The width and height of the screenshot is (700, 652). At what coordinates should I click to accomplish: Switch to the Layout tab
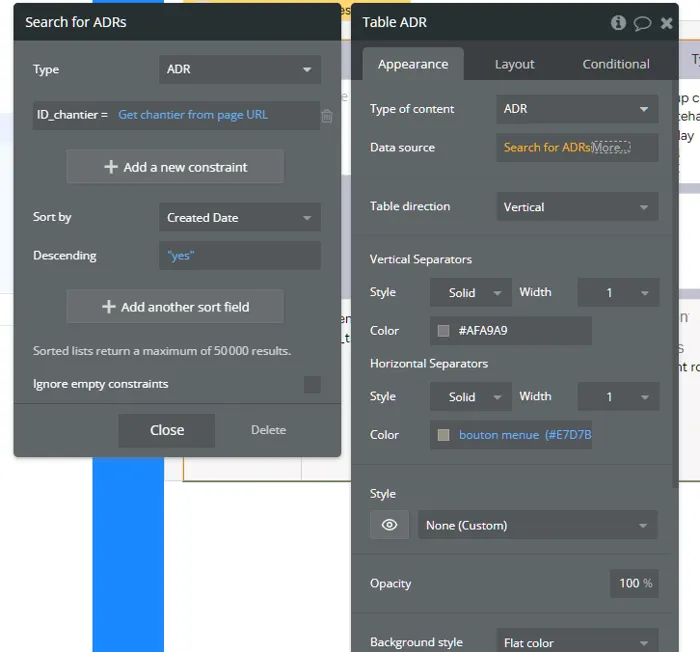tap(514, 64)
